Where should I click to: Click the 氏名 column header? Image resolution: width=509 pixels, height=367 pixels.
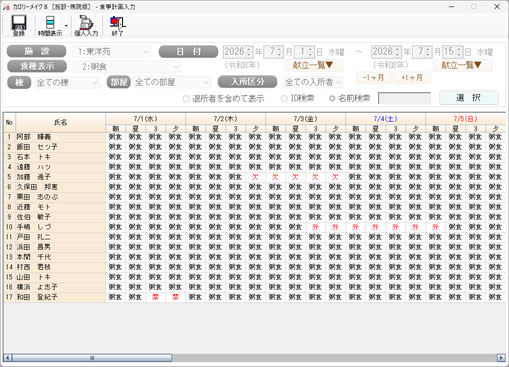tap(60, 122)
